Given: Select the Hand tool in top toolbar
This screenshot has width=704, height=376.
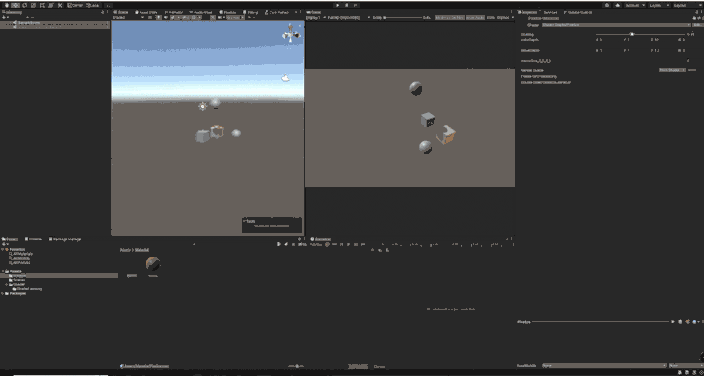Looking at the screenshot, I should pyautogui.click(x=7, y=5).
